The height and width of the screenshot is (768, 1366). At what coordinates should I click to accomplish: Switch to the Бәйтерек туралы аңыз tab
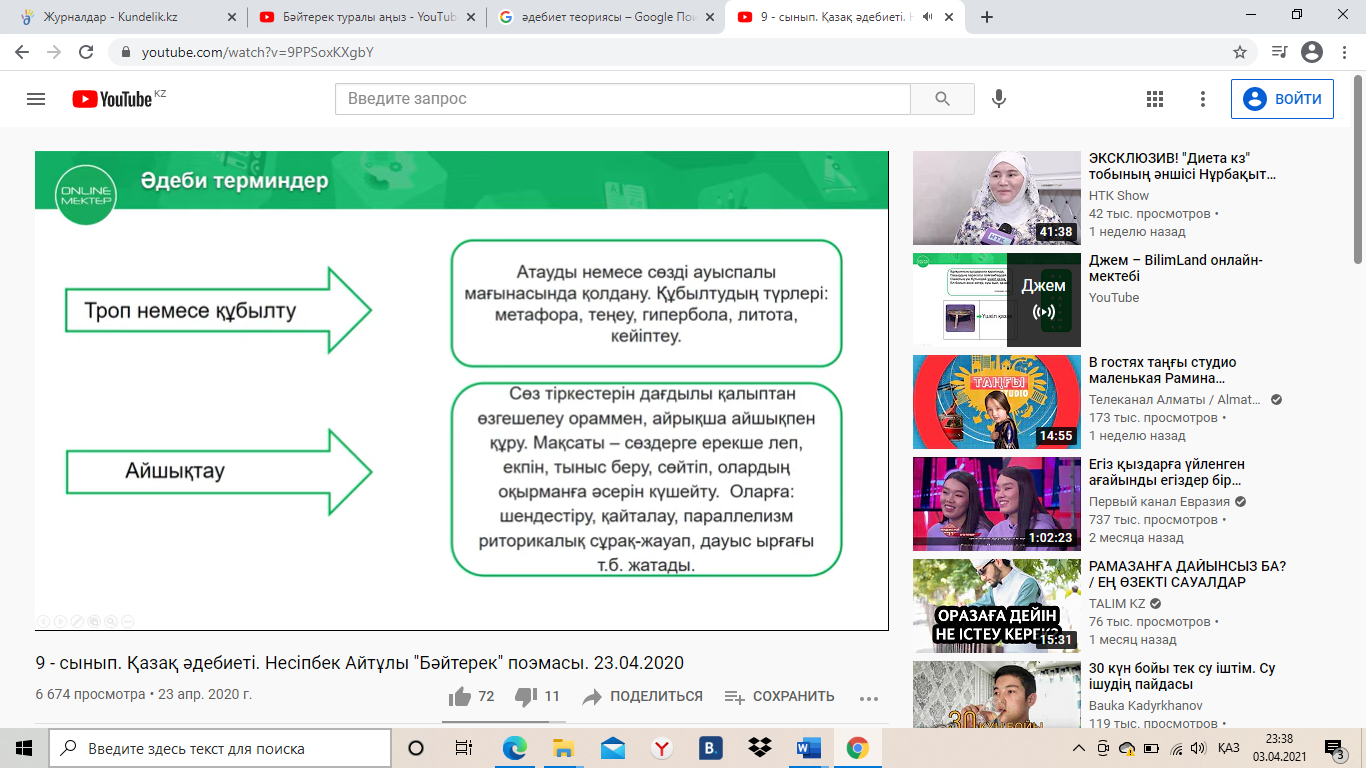(366, 17)
